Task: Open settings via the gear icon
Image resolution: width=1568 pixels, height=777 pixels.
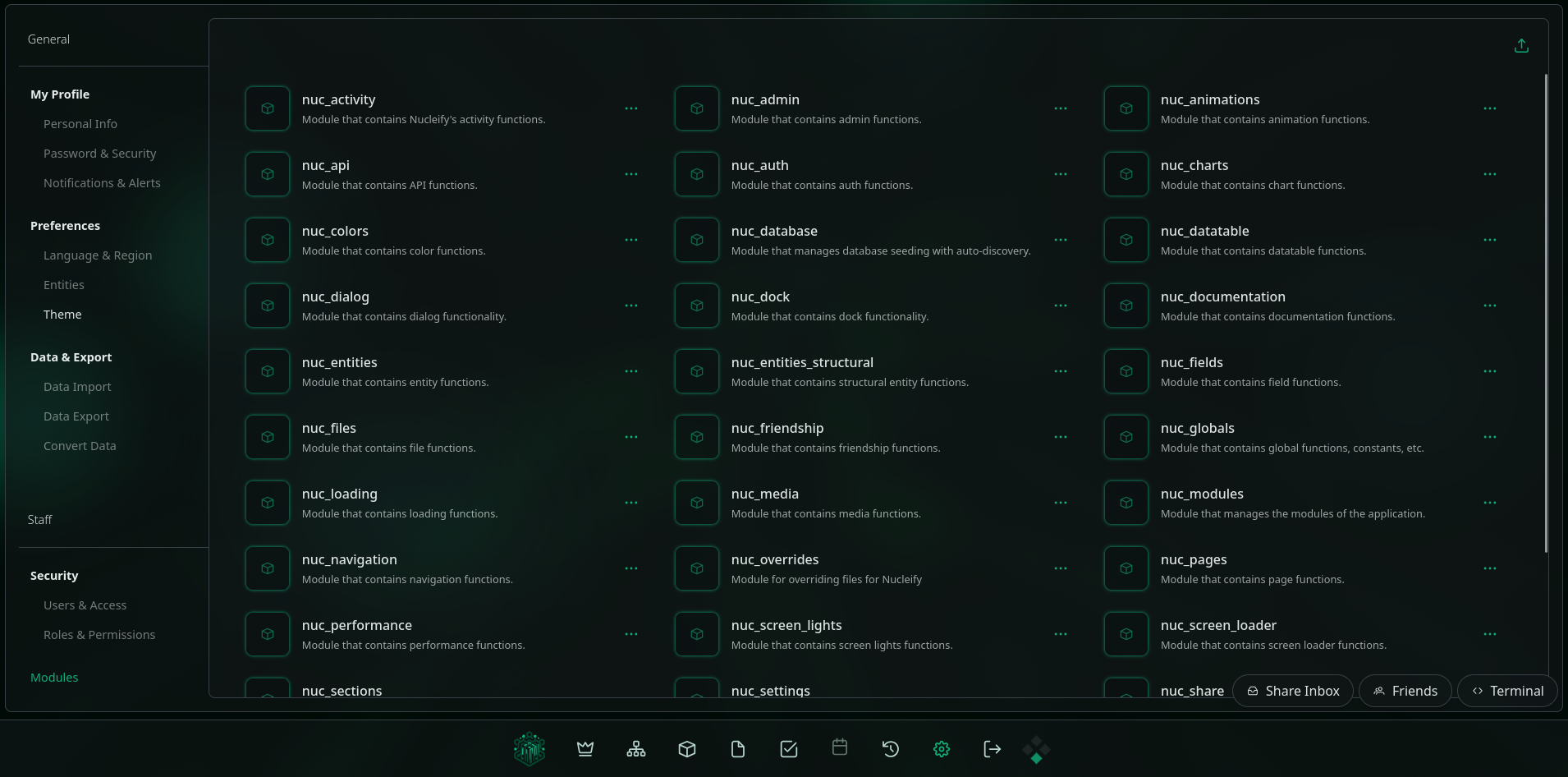Action: tap(942, 748)
